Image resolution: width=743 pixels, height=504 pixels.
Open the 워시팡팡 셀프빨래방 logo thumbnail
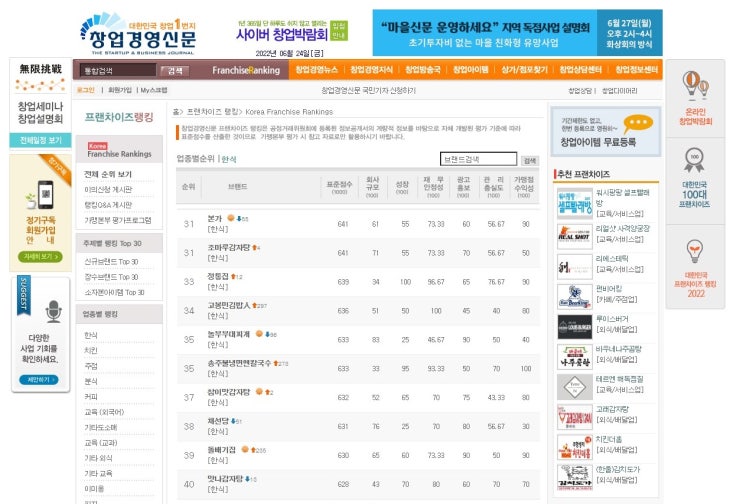[574, 203]
